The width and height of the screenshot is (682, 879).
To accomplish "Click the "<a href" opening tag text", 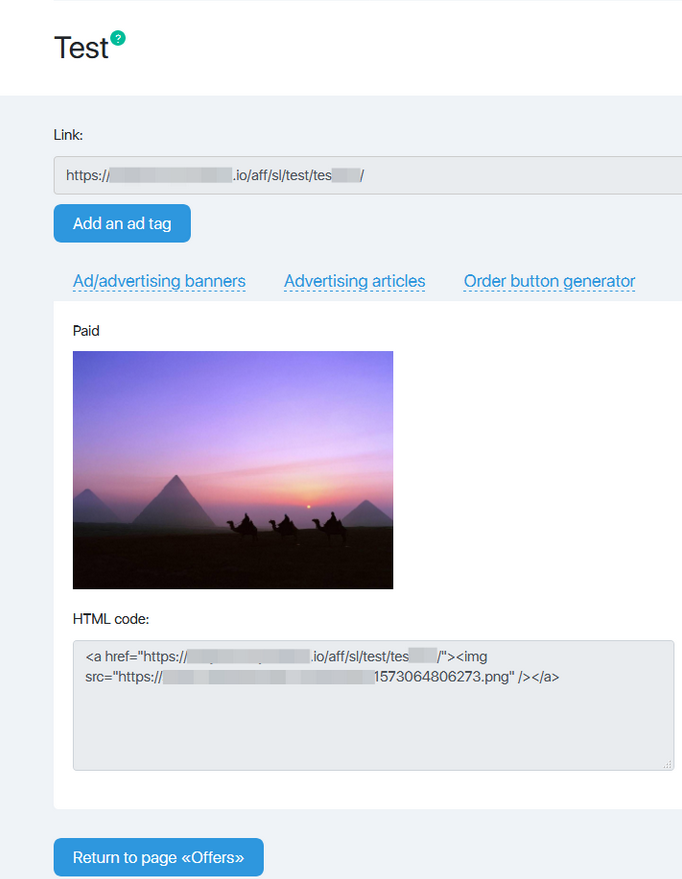I will [x=111, y=656].
